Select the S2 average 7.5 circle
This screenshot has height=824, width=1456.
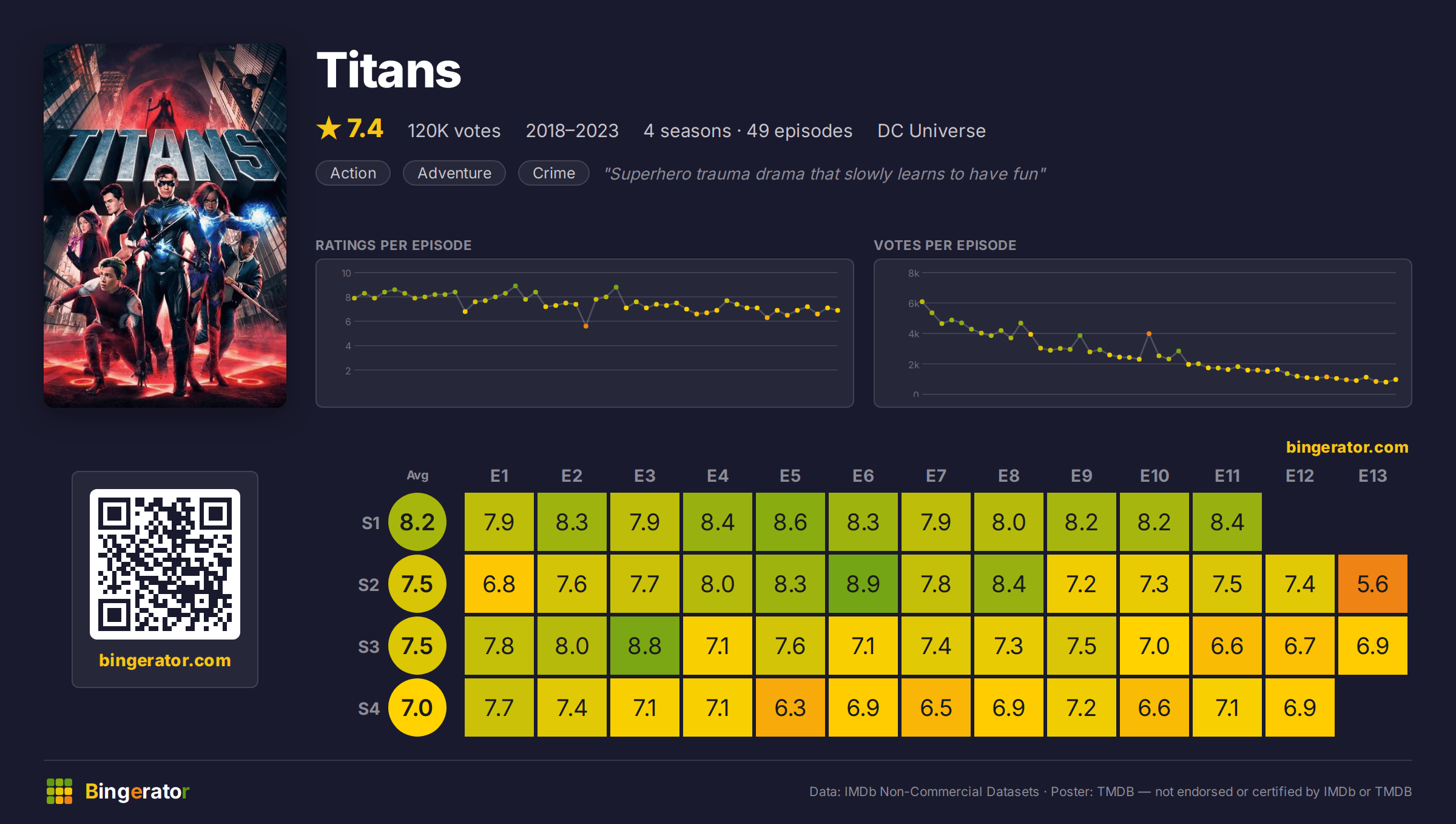[x=417, y=584]
